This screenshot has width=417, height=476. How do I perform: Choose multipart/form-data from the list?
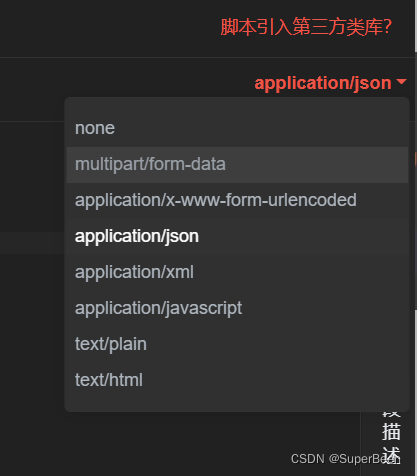click(x=237, y=165)
